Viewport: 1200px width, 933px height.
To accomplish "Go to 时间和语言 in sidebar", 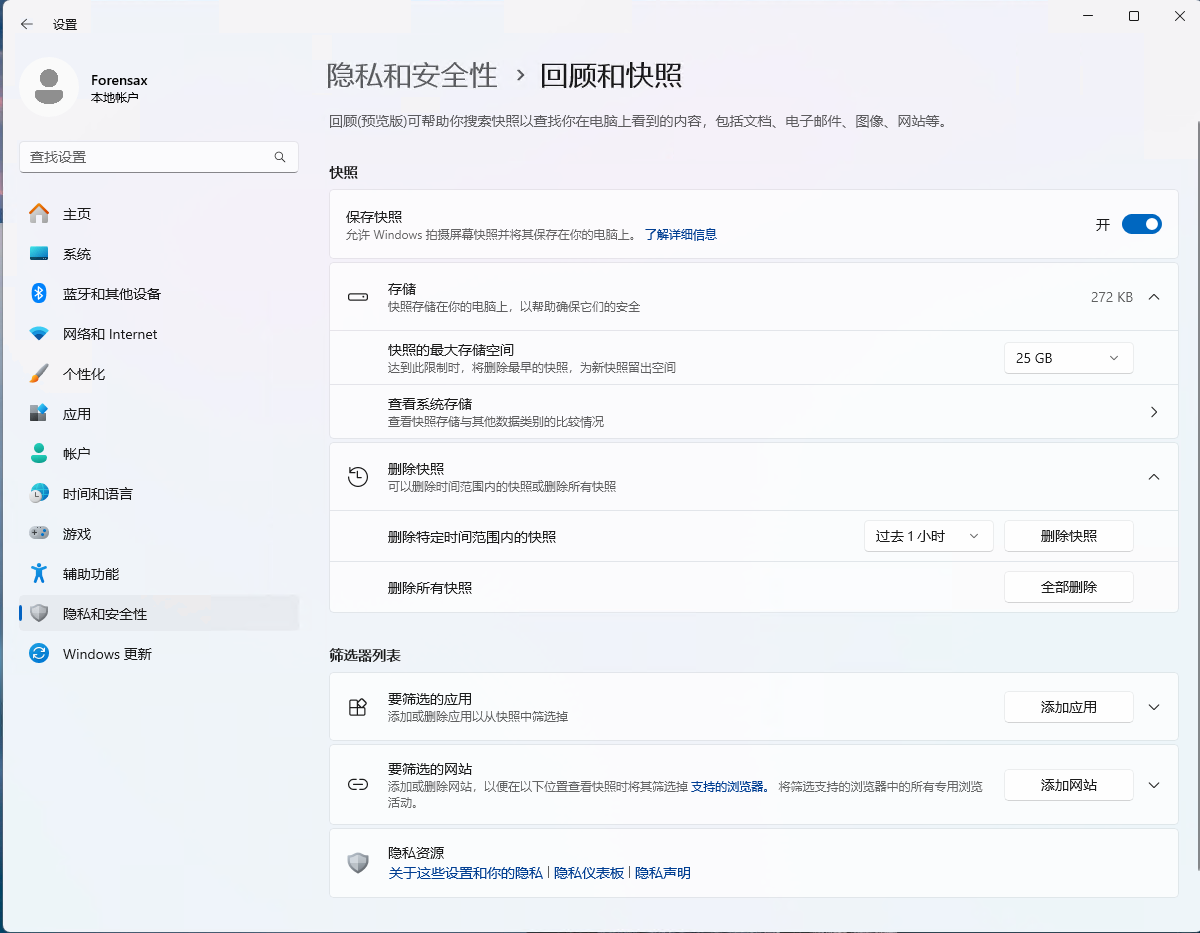I will (x=97, y=494).
